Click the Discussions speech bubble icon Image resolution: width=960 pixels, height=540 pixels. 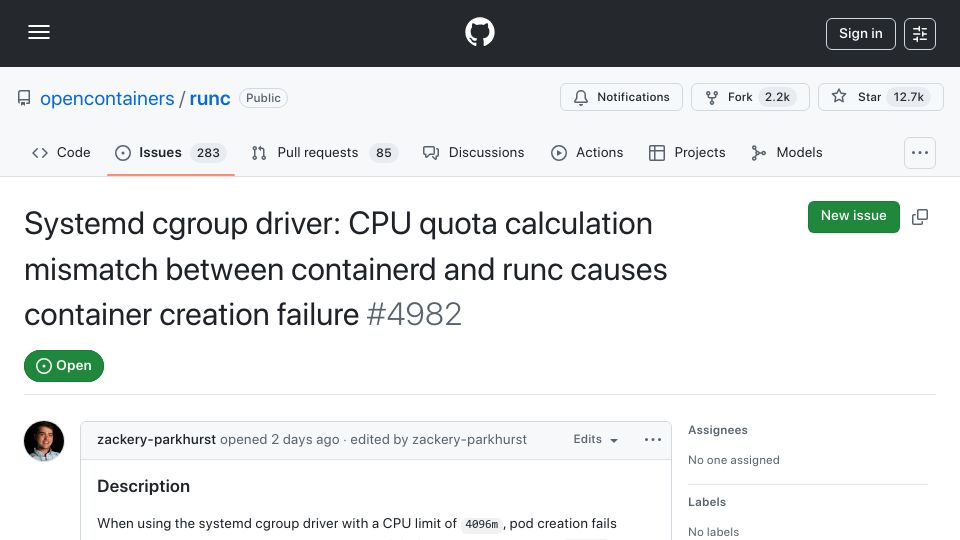tap(431, 153)
